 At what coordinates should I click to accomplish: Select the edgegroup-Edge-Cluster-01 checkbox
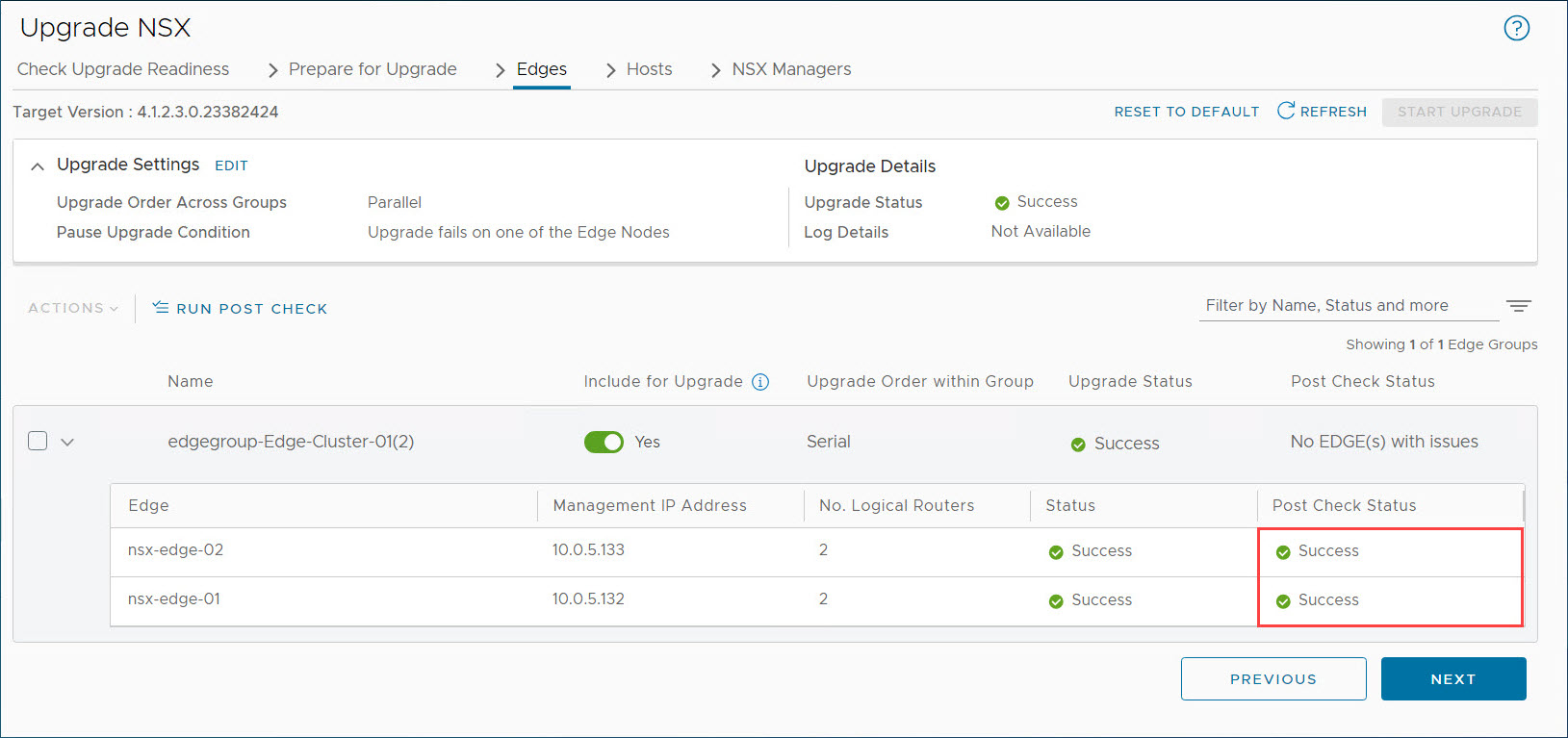38,441
